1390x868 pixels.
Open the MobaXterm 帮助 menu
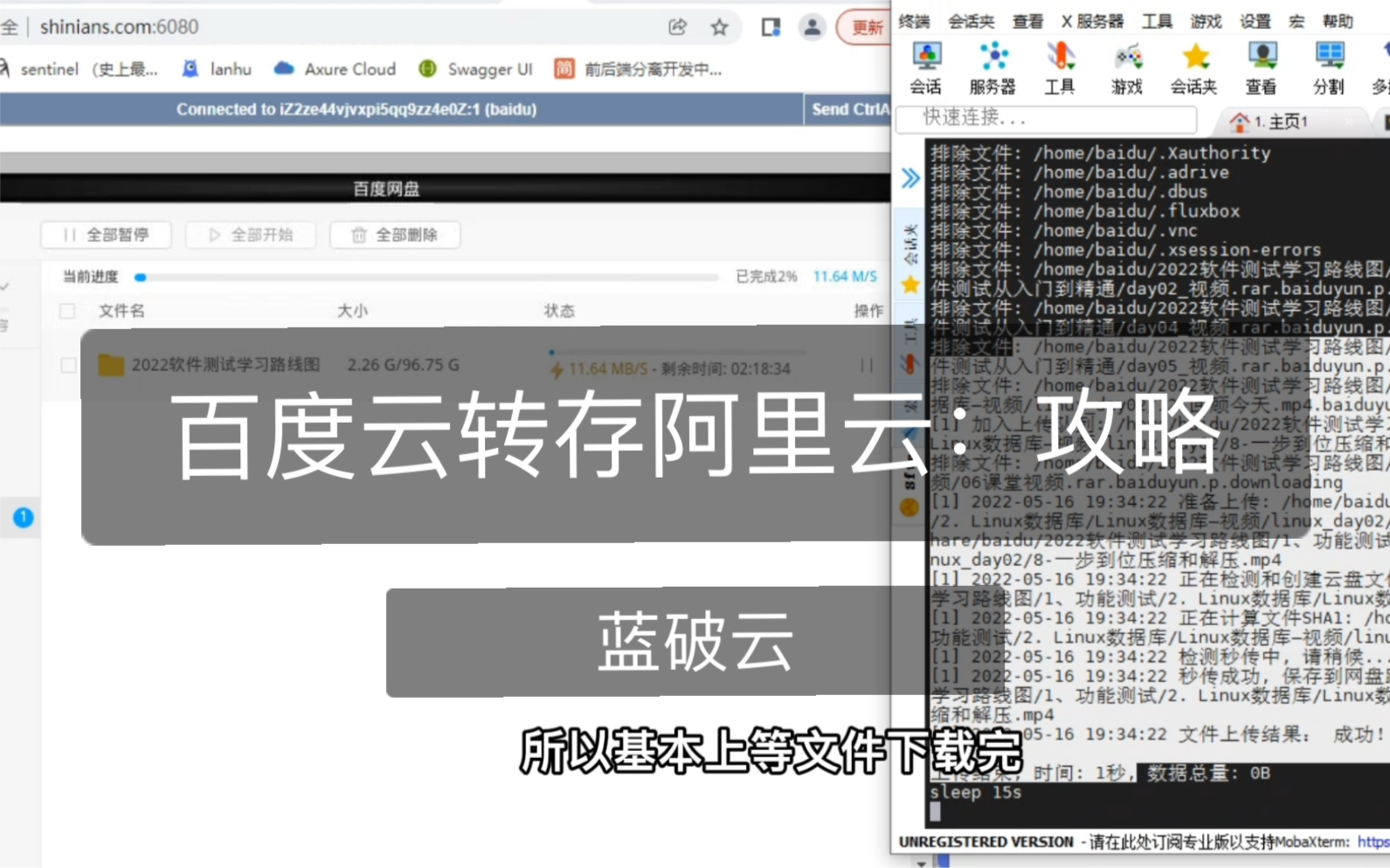coord(1338,21)
